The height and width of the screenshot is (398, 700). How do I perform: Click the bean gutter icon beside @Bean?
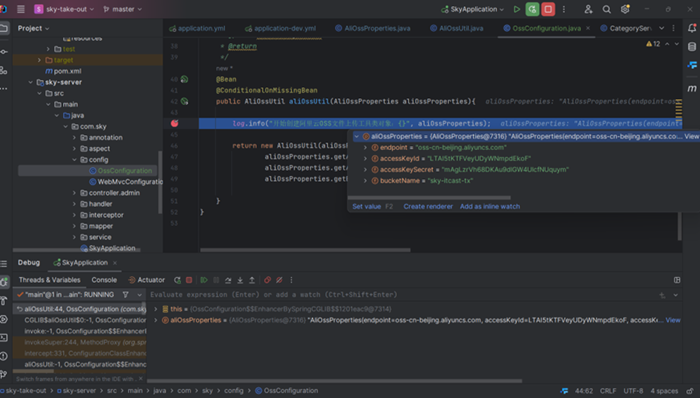click(184, 79)
